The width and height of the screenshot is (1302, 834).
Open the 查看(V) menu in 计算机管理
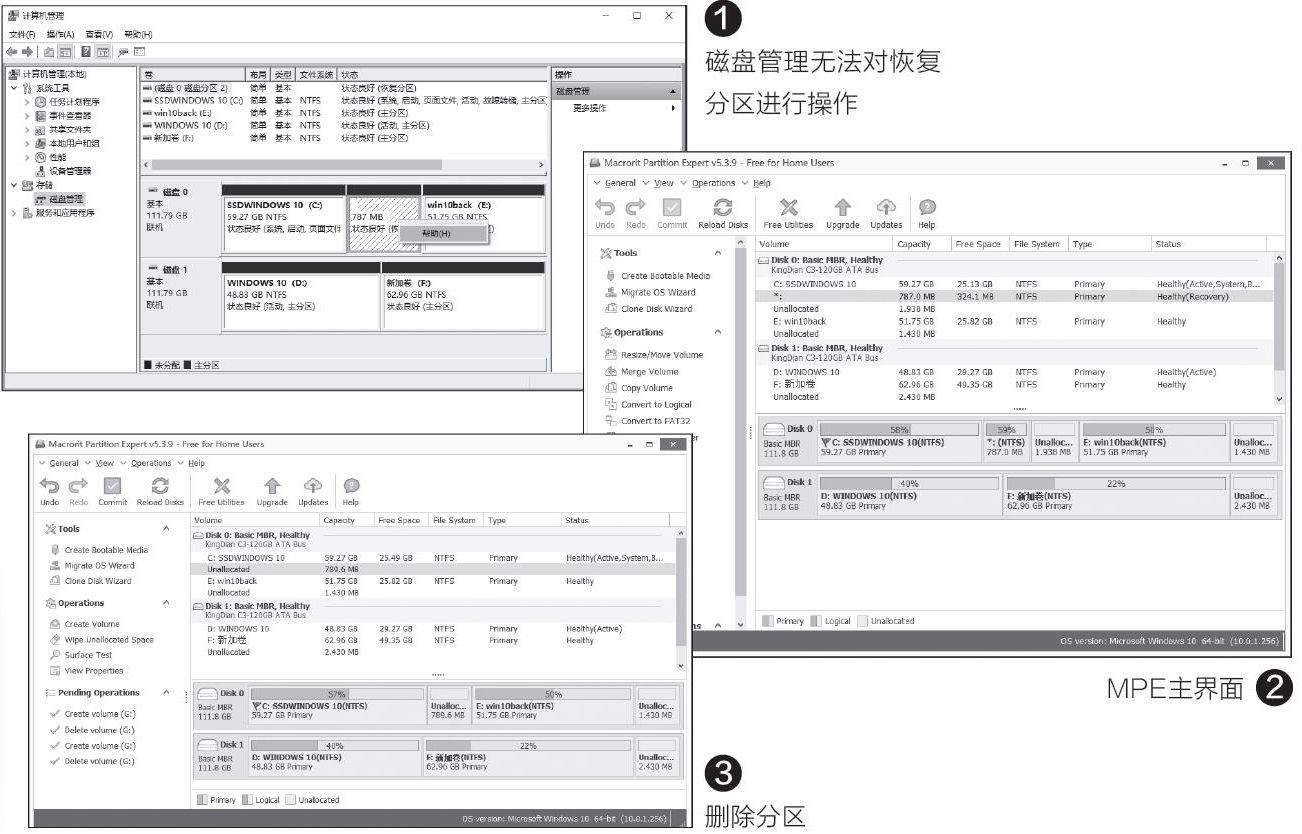pyautogui.click(x=99, y=34)
